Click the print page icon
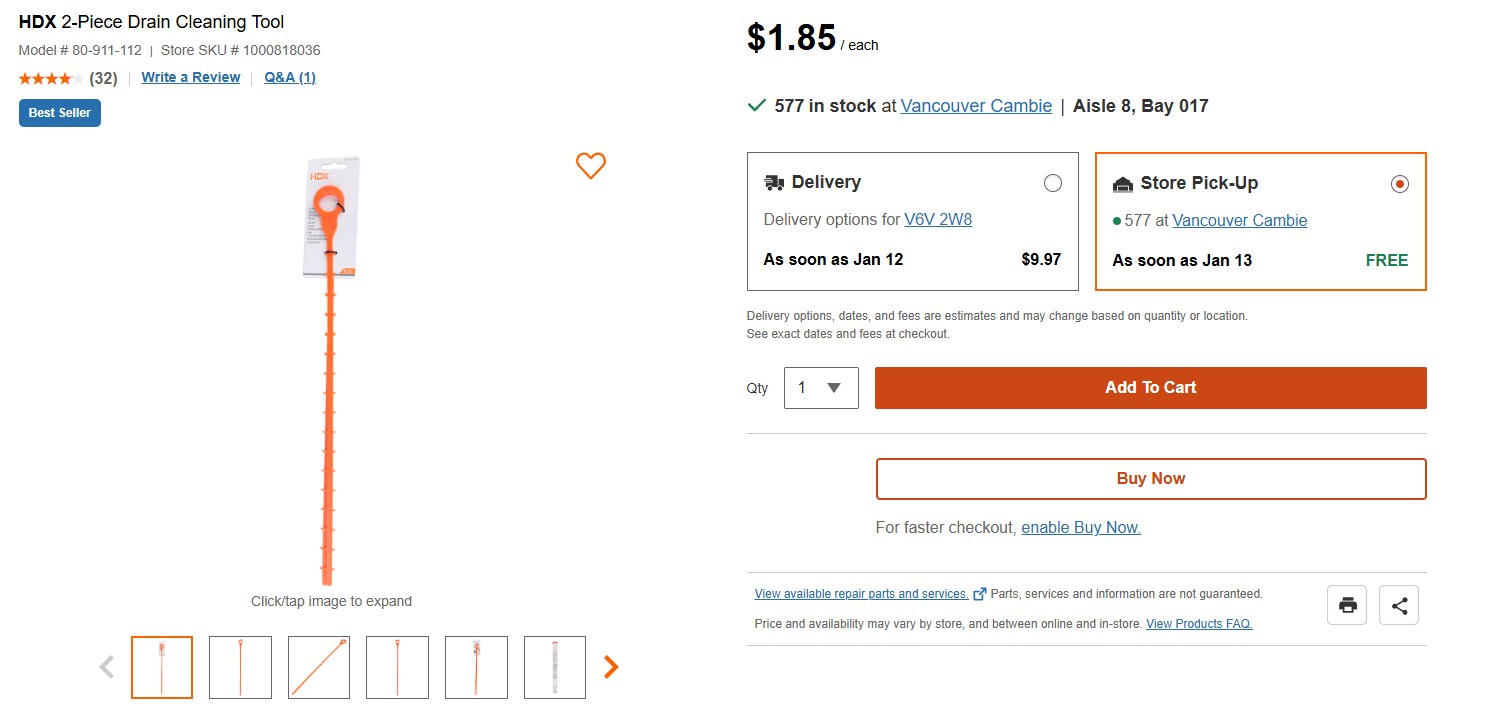Screen dimensions: 1499x707 click(x=1347, y=605)
